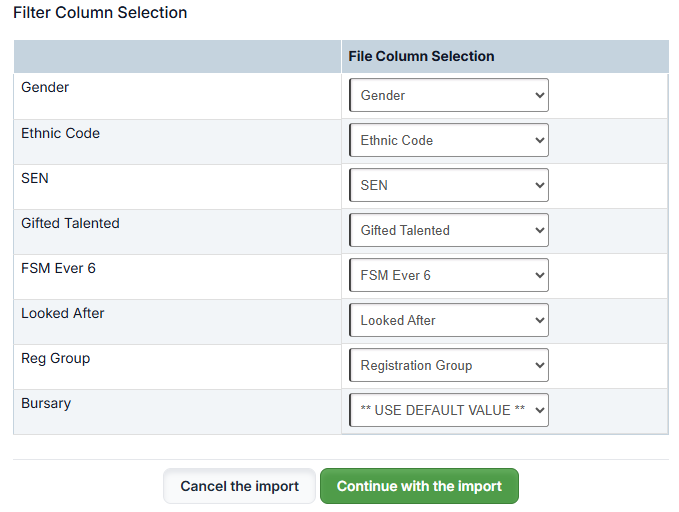Open the FSM Ever 6 dropdown
This screenshot has width=679, height=512.
point(448,276)
